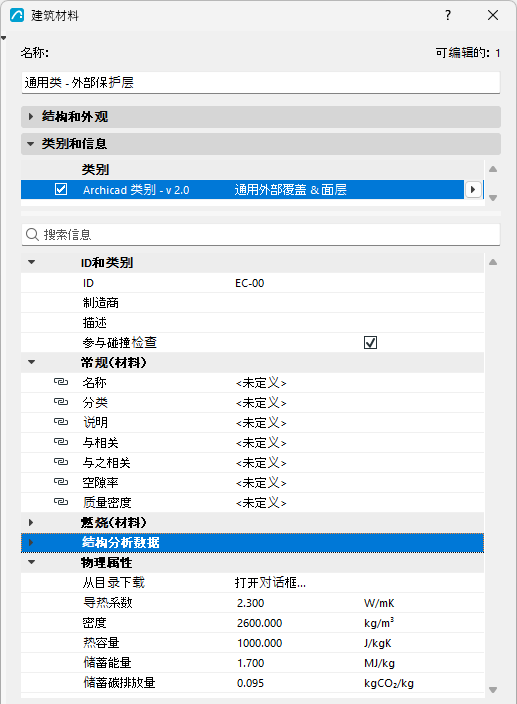Click the Archicad logo in title bar
517x704 pixels.
coord(17,15)
